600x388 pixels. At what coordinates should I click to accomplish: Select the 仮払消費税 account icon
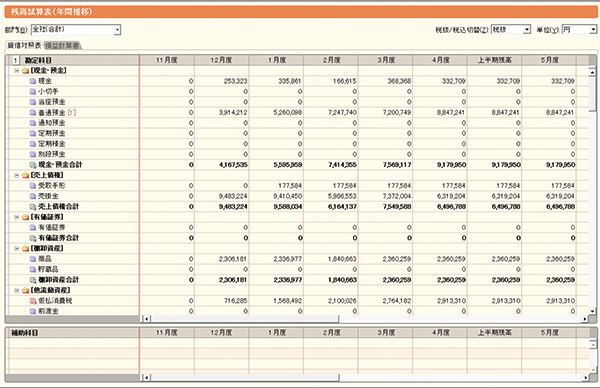[x=33, y=301]
